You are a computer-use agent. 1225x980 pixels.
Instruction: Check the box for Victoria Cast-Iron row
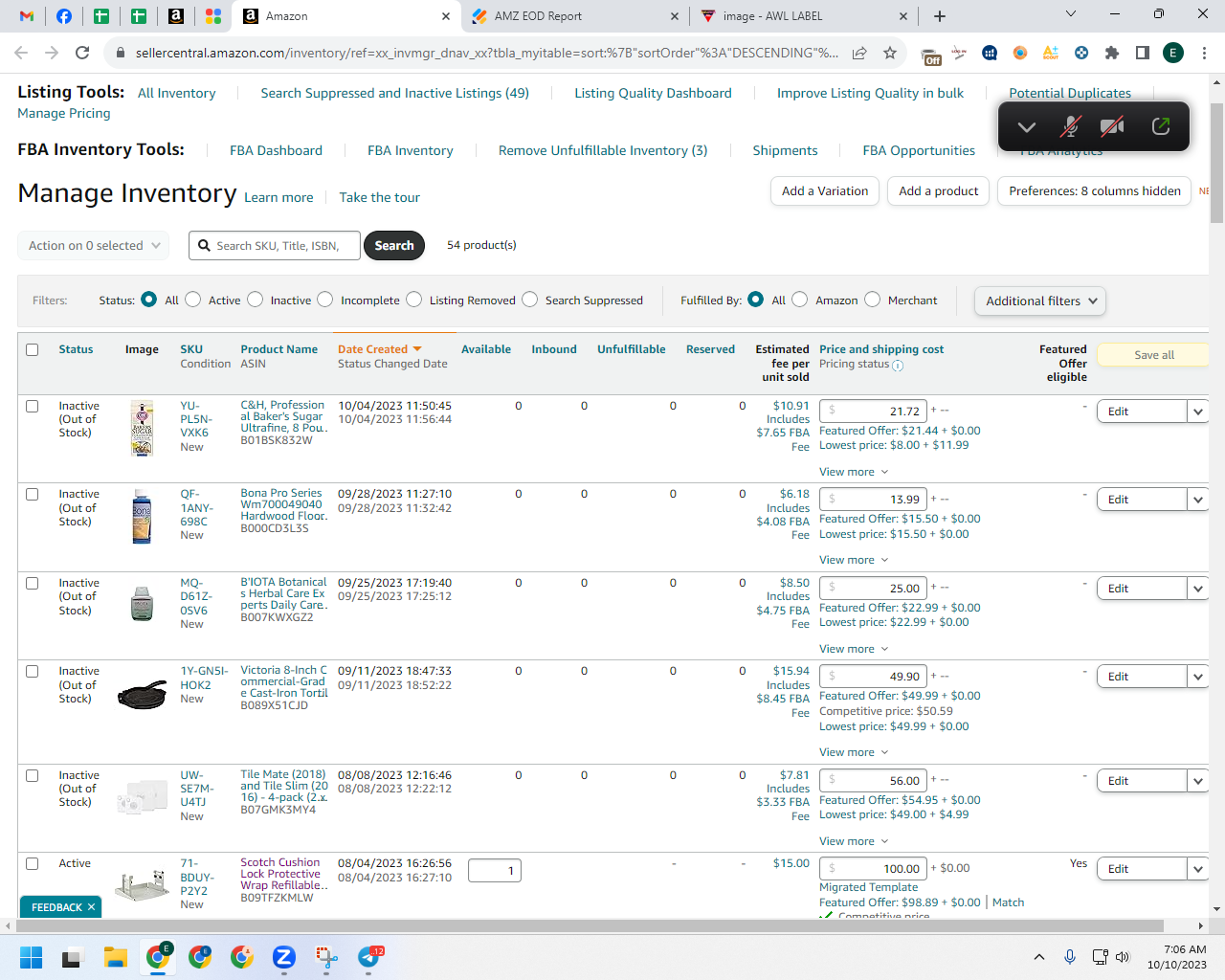tap(33, 672)
